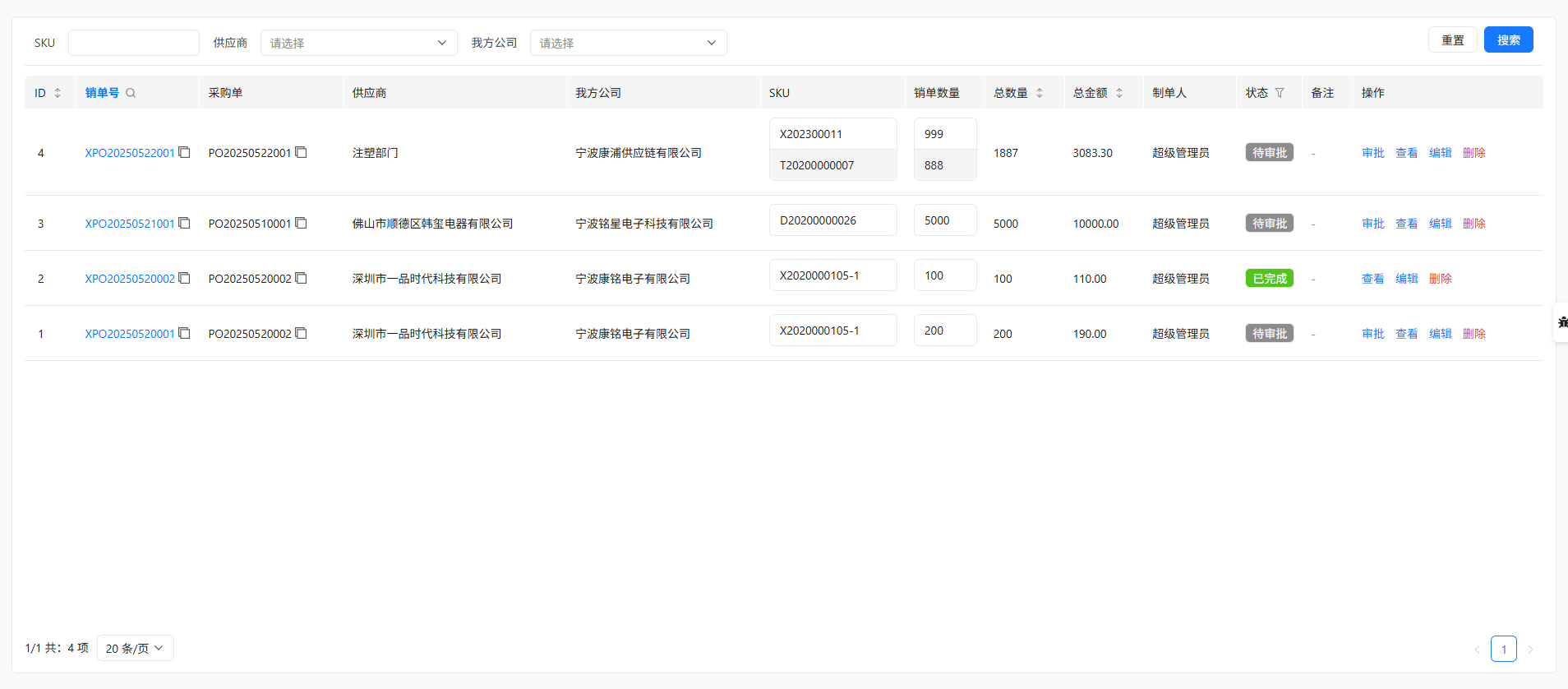Image resolution: width=1568 pixels, height=689 pixels.
Task: Open the 状态 column filter icon
Action: tap(1280, 93)
